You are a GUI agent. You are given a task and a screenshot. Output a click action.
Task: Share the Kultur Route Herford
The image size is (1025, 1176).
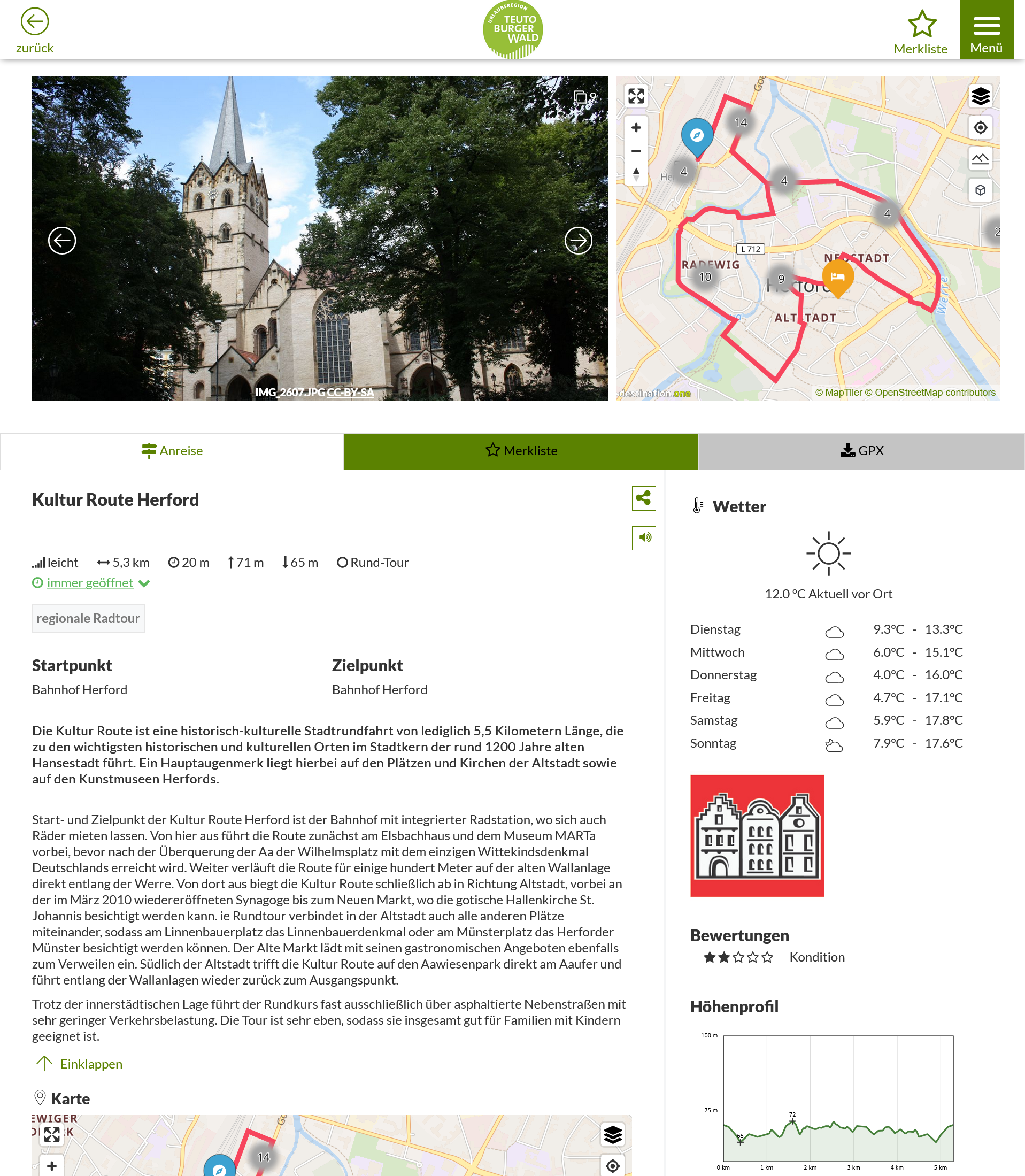643,498
